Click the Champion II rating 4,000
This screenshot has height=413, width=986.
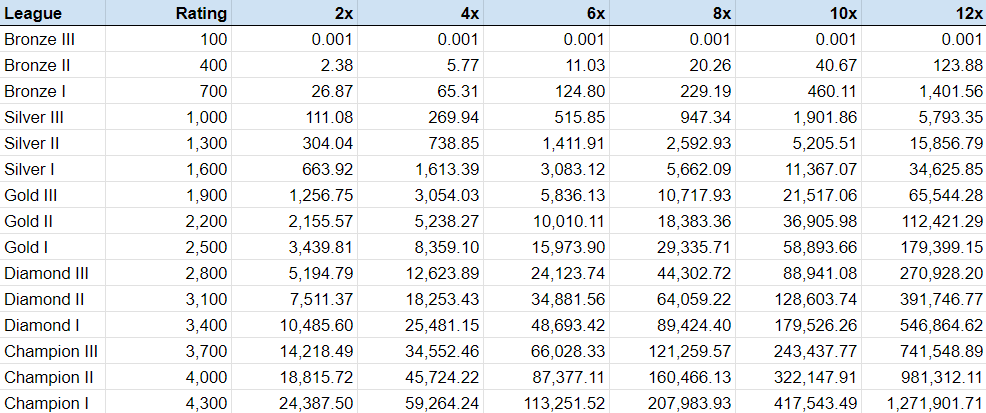coord(205,377)
